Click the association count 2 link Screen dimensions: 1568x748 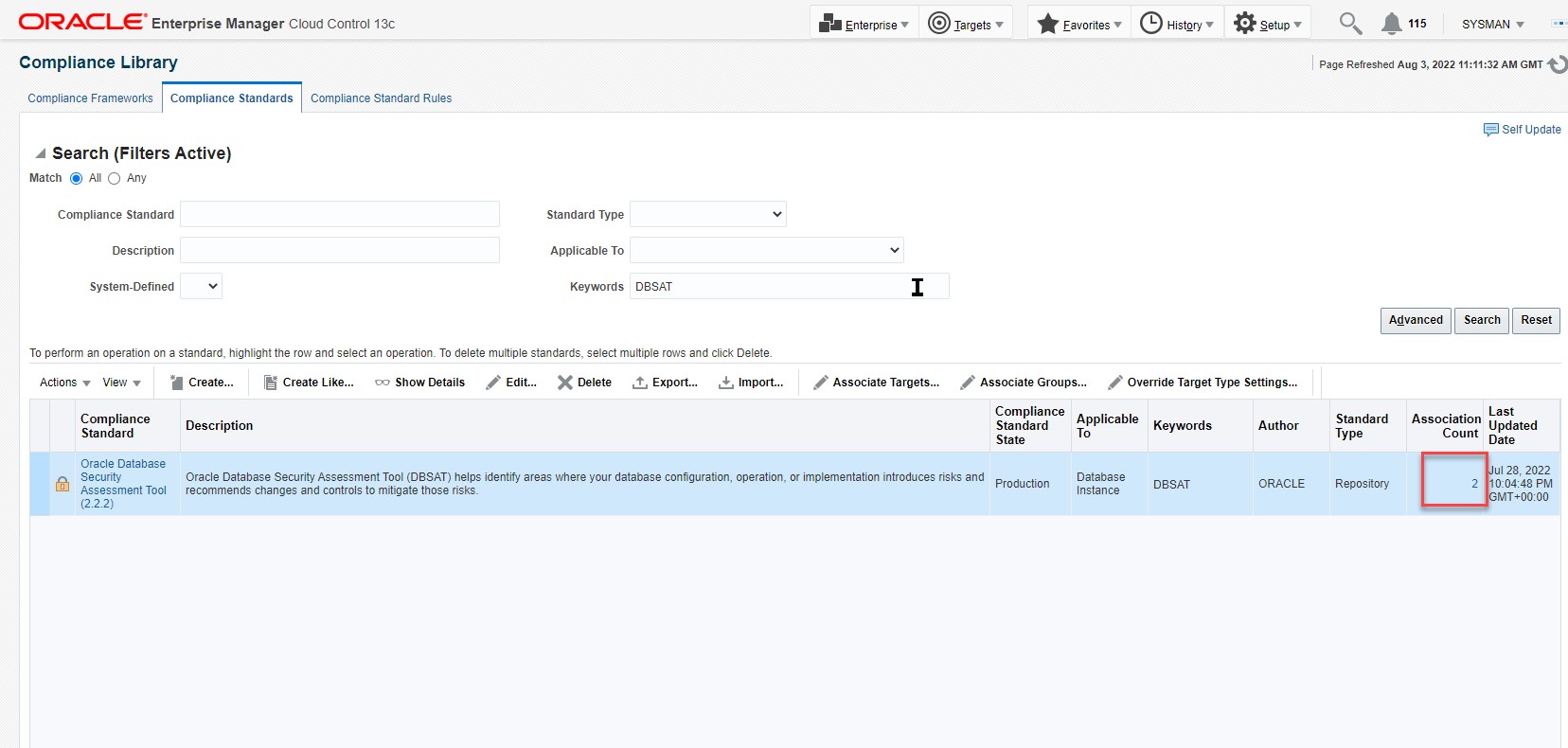(x=1474, y=484)
